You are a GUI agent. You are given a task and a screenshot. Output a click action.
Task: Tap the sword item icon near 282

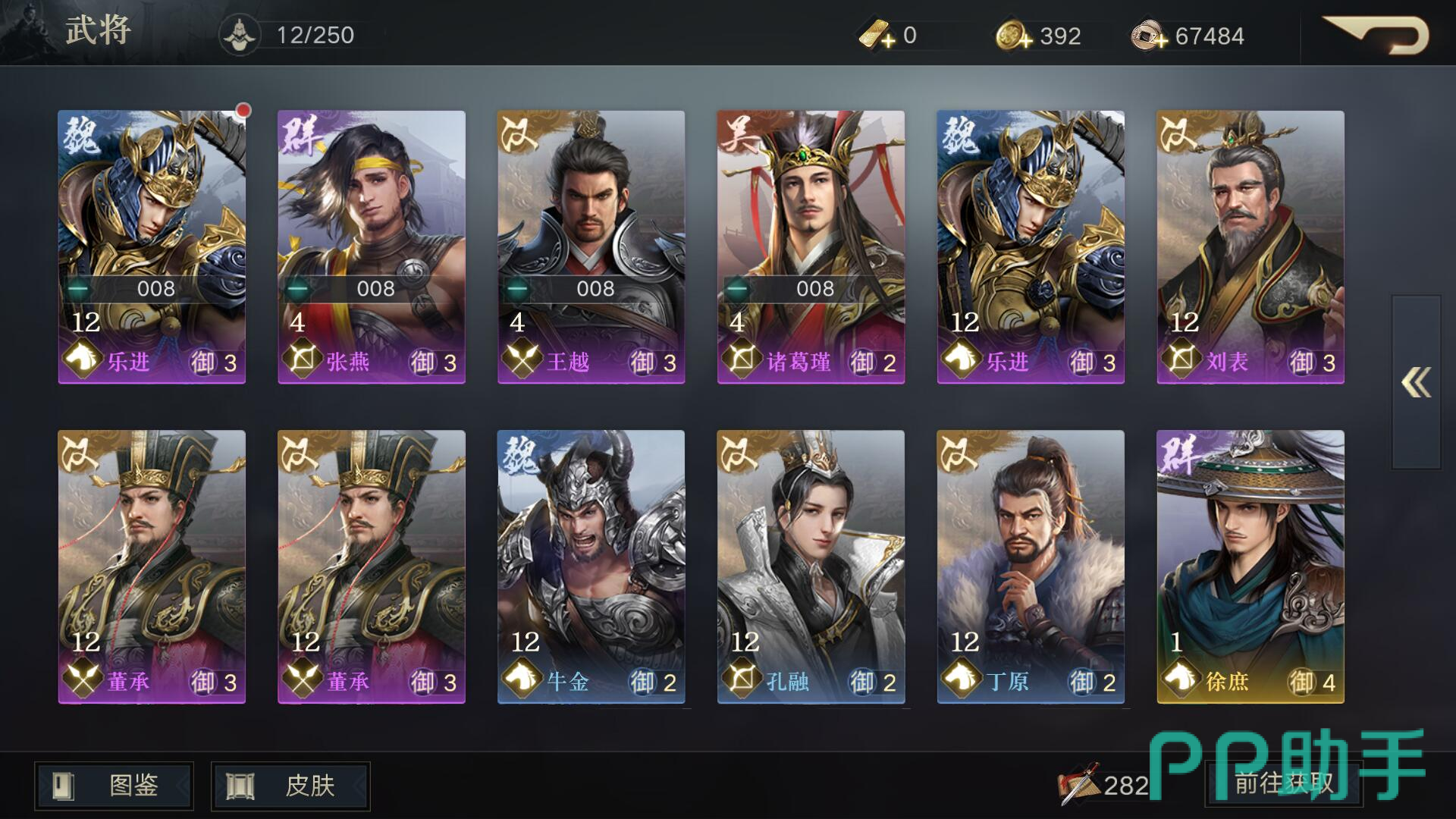click(x=1080, y=783)
